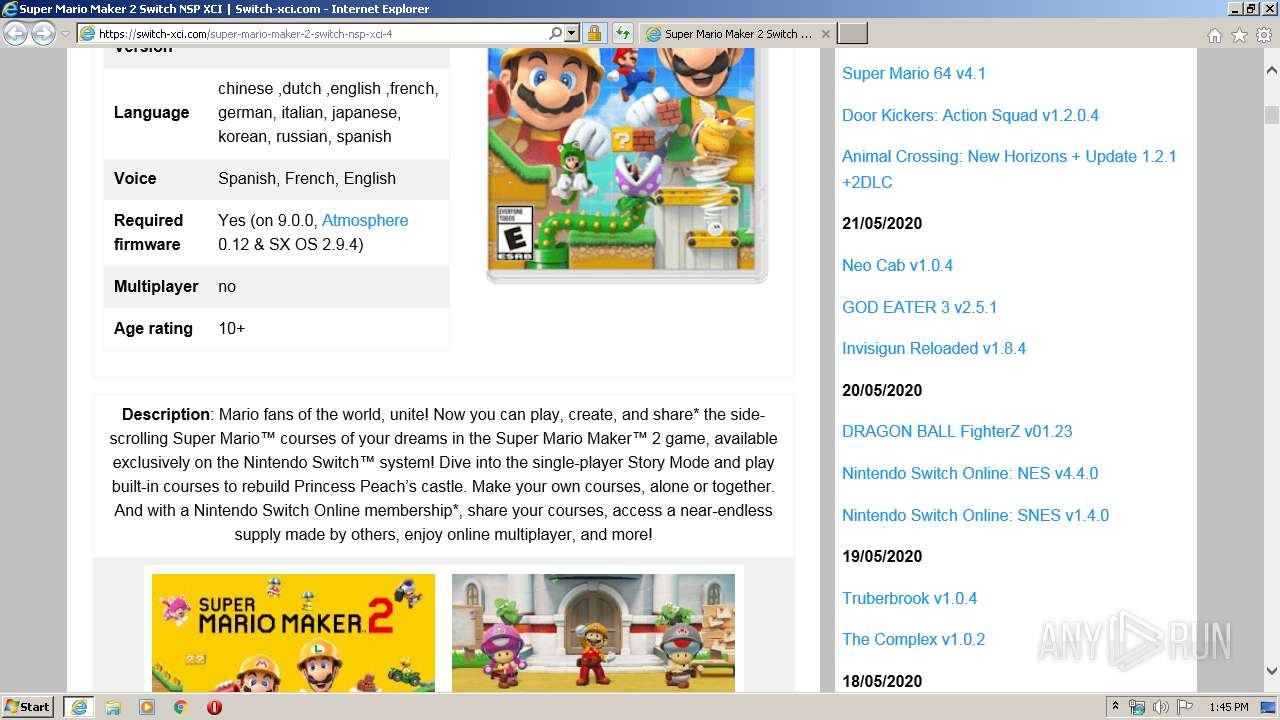Refresh the page with the reload icon
The width and height of the screenshot is (1280, 720).
click(623, 34)
